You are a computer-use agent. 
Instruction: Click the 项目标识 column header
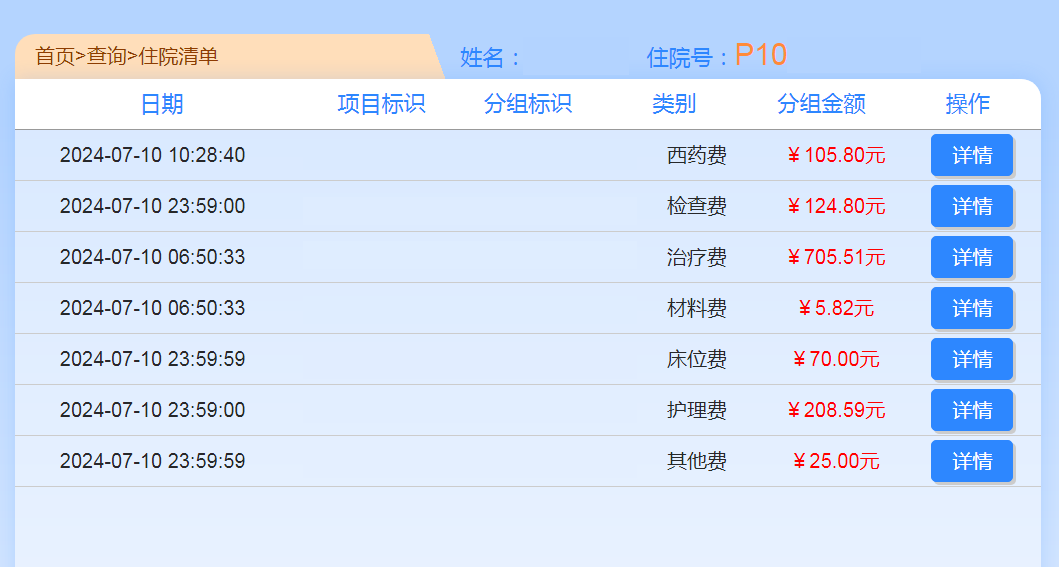(x=381, y=104)
